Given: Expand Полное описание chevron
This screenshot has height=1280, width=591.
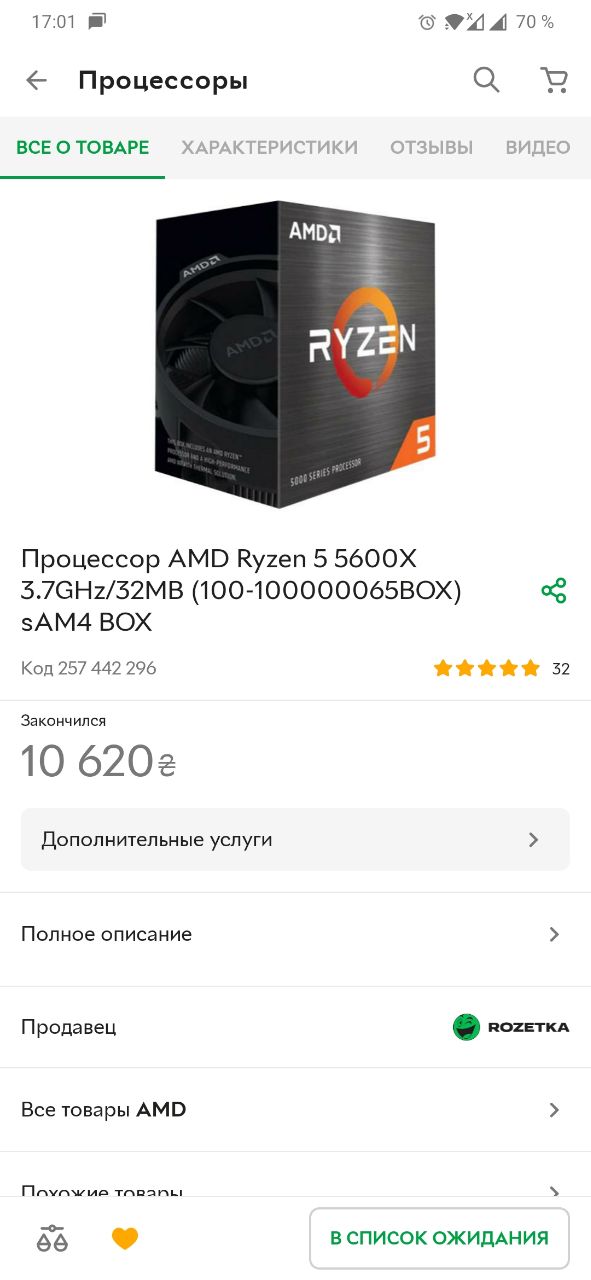Looking at the screenshot, I should (555, 934).
